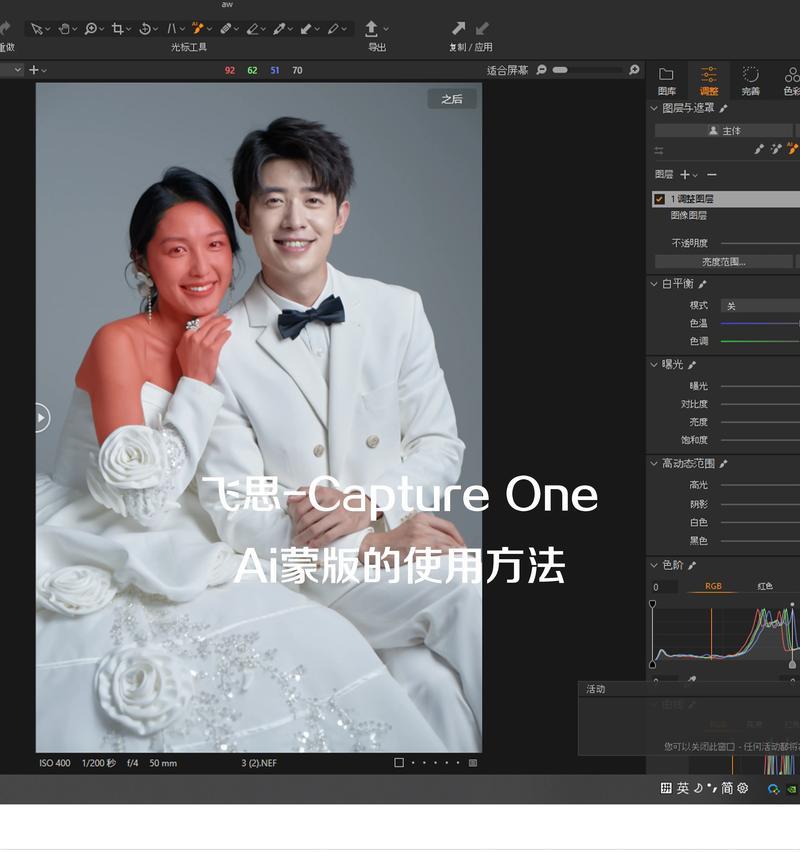Open the Export dropdown arrow
Image resolution: width=800 pixels, height=852 pixels.
point(386,29)
